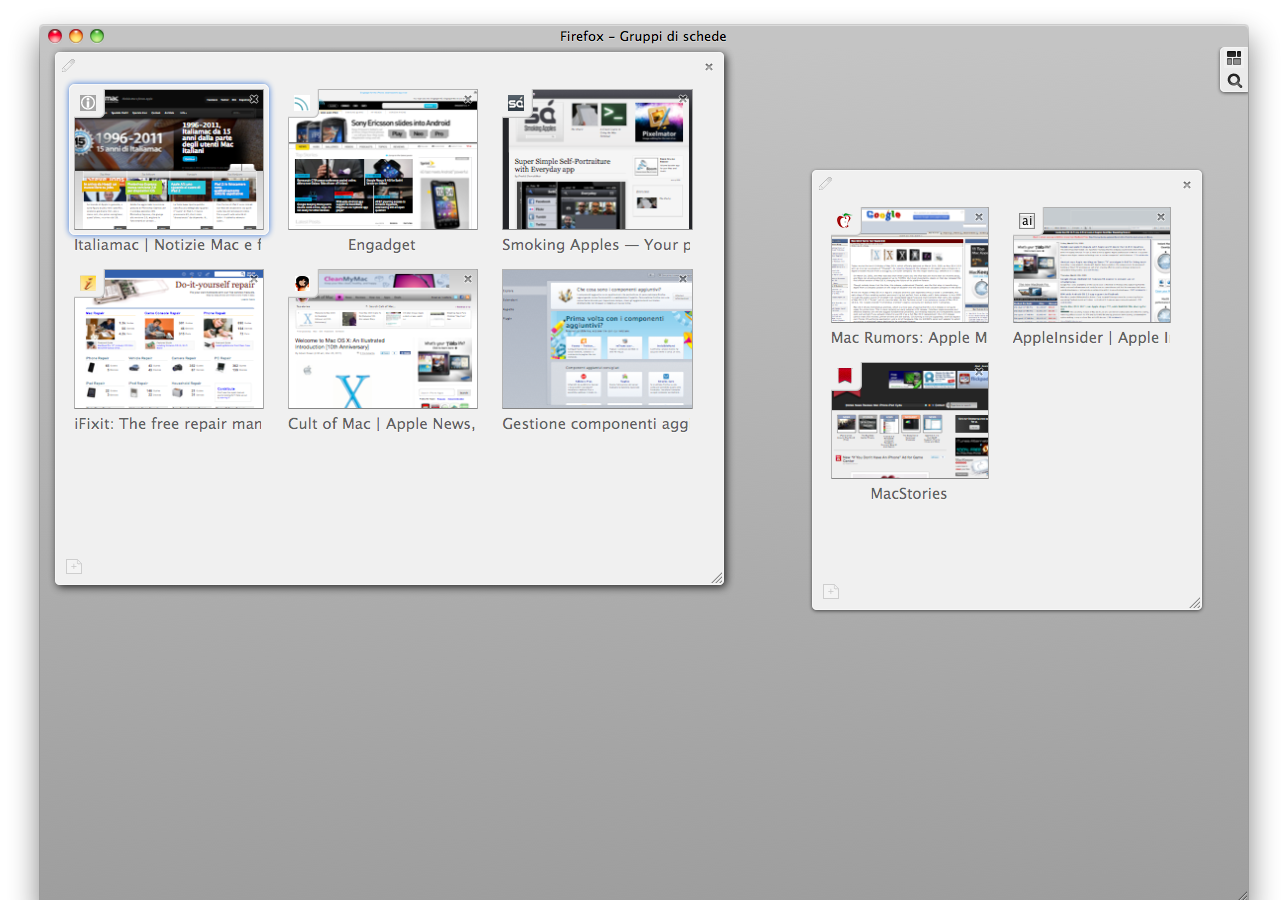Open the Mac Rumors tab thumbnail
1288x900 pixels.
click(x=910, y=265)
